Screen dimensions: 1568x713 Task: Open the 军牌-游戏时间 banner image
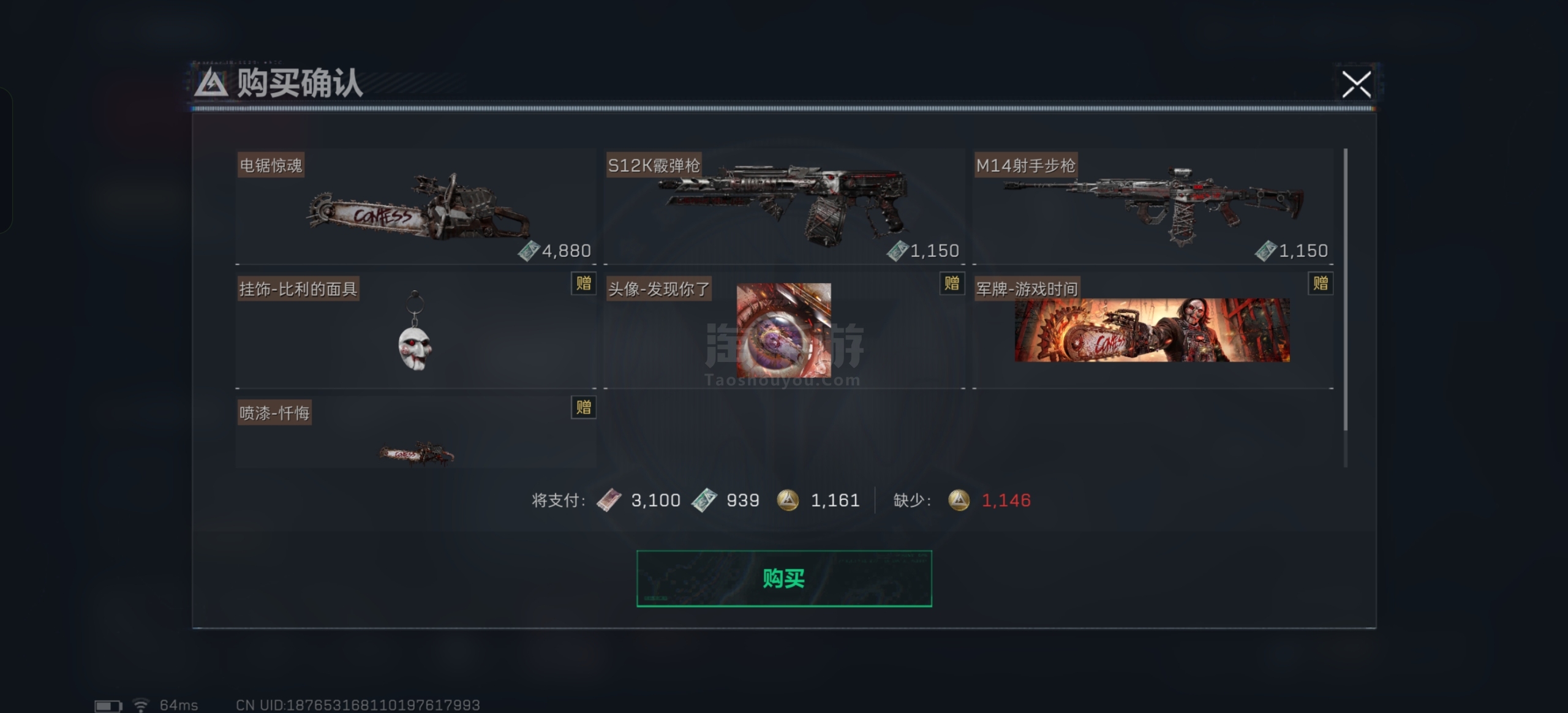coord(1152,330)
